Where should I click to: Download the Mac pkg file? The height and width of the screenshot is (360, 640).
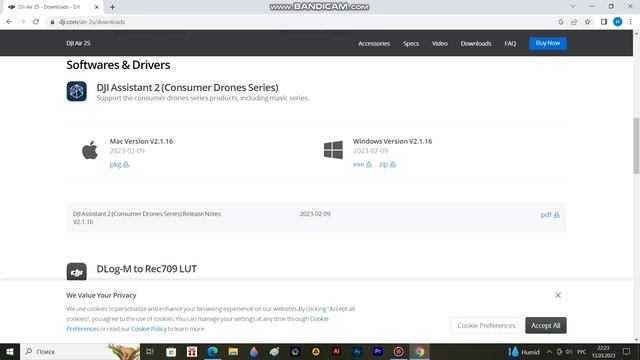119,164
